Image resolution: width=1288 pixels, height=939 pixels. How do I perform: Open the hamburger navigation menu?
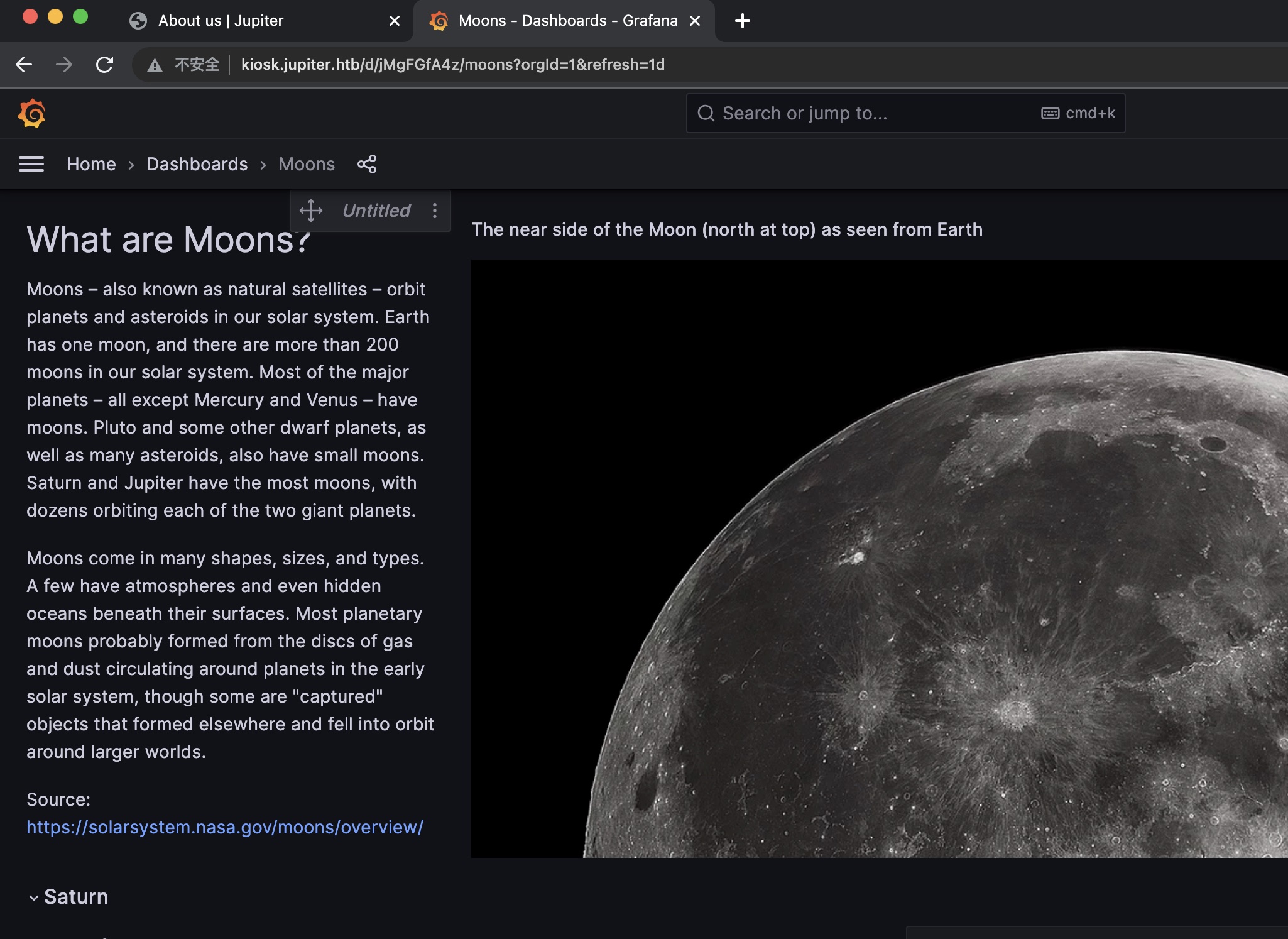tap(31, 165)
